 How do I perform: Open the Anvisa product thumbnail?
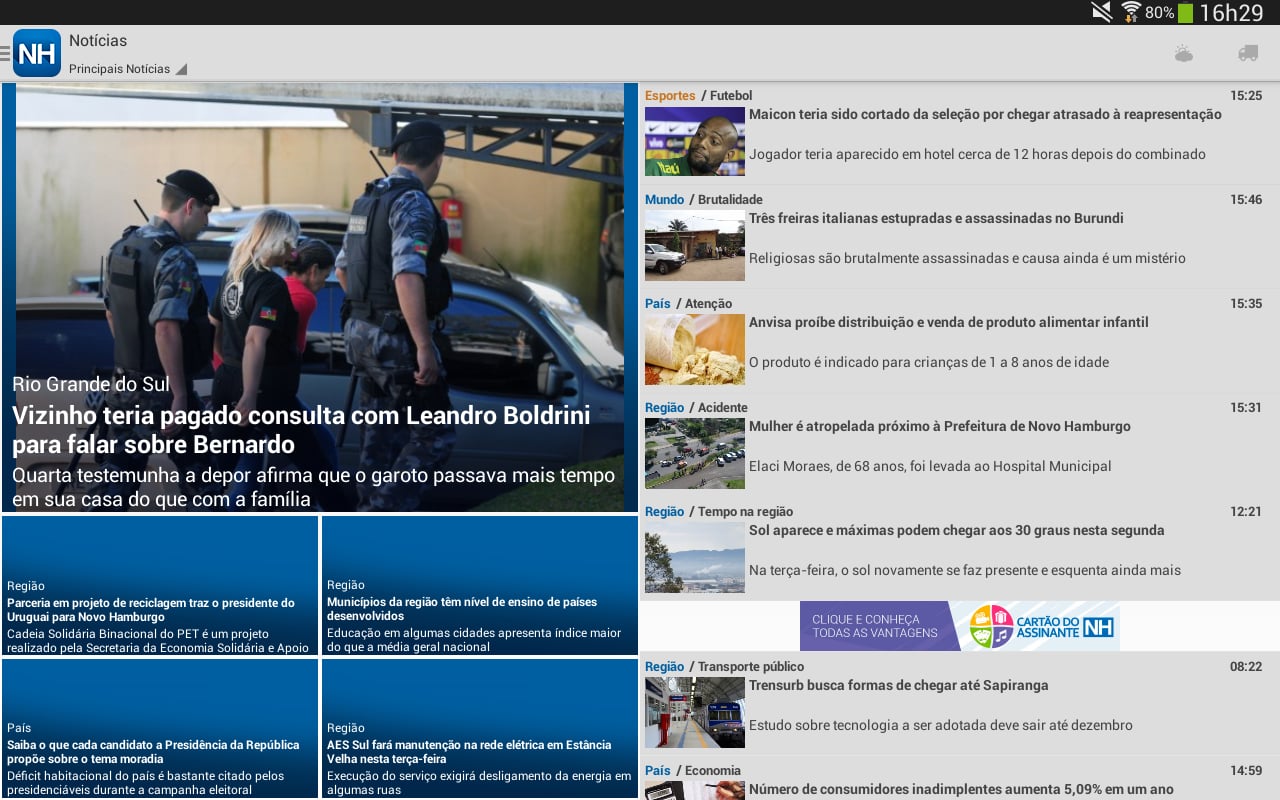(x=695, y=349)
